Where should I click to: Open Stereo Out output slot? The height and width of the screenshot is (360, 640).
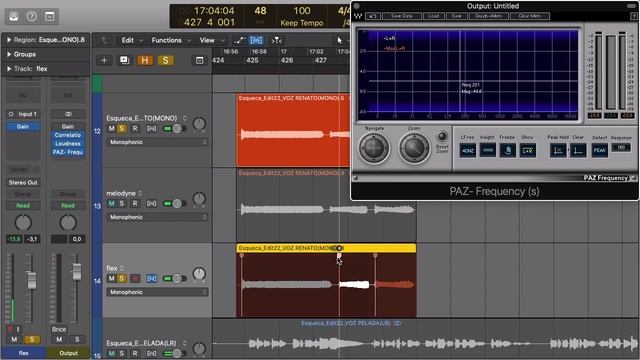[23, 182]
